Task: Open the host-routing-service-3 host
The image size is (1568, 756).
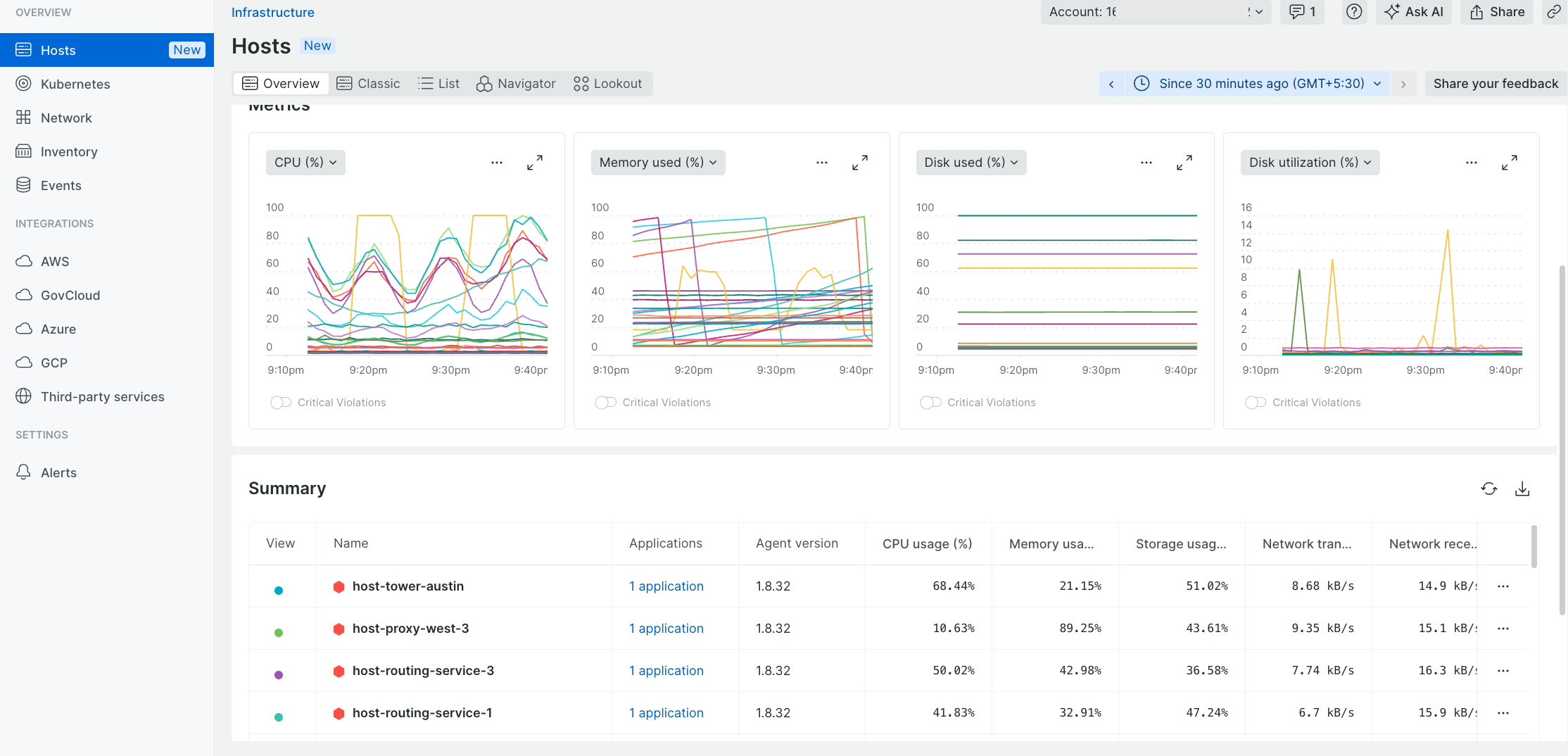Action: click(x=424, y=671)
